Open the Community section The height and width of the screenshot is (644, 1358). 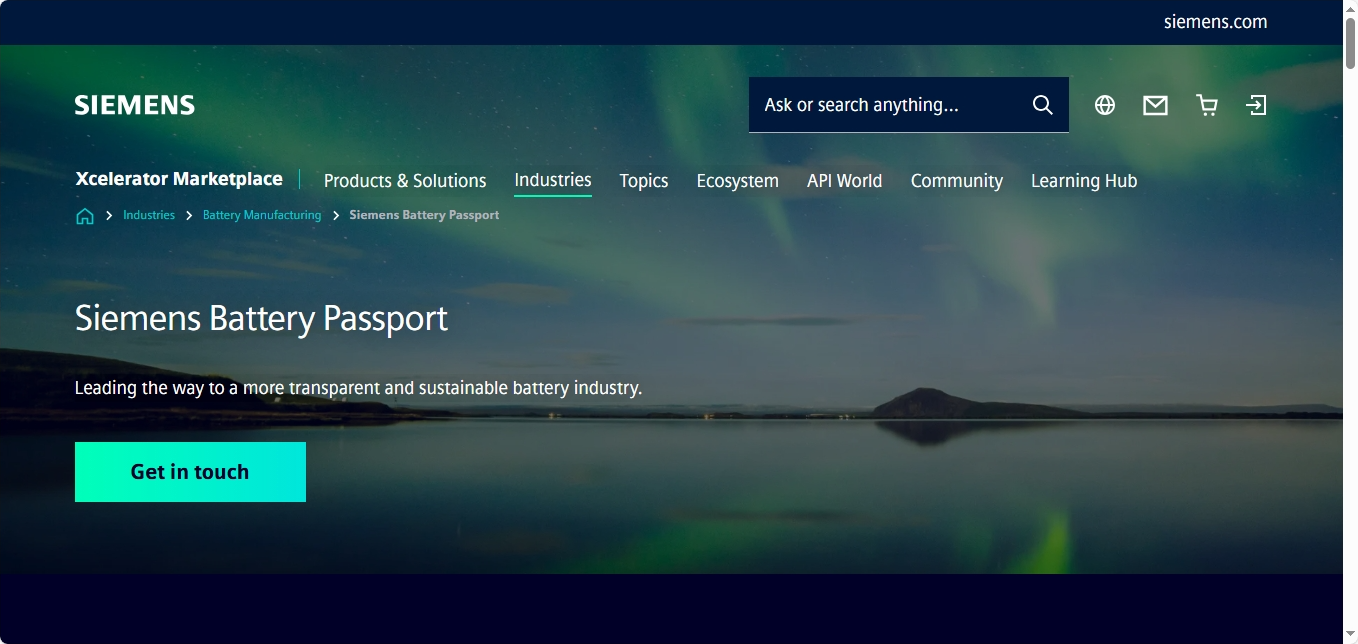click(x=956, y=181)
